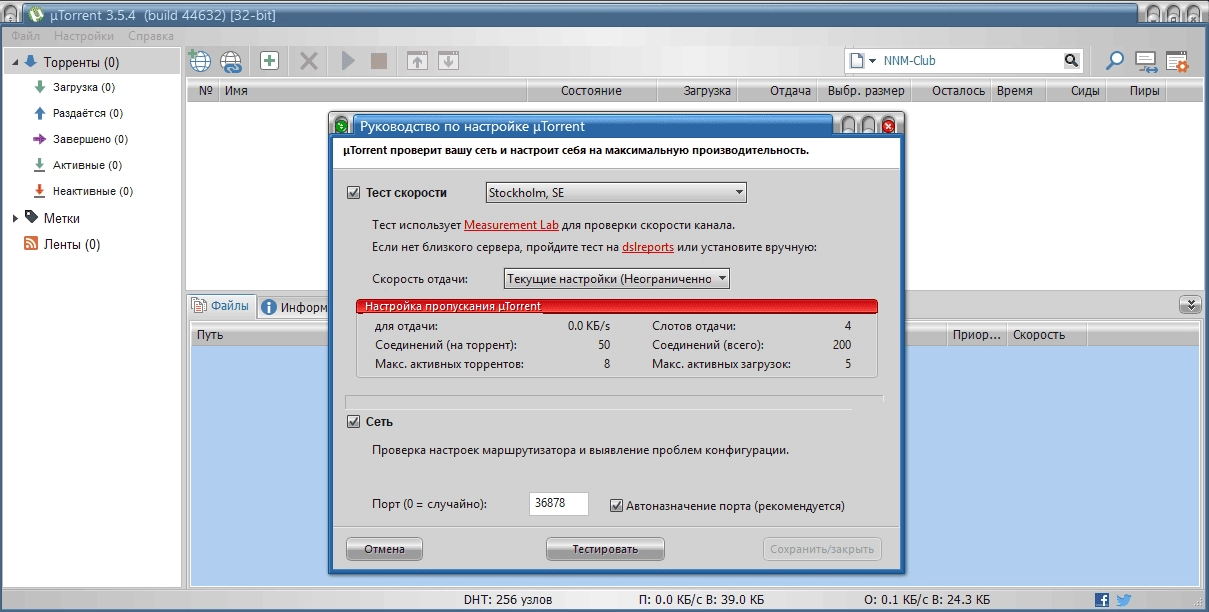This screenshot has width=1209, height=612.
Task: Uncheck the Сеть checkbox
Action: point(352,422)
